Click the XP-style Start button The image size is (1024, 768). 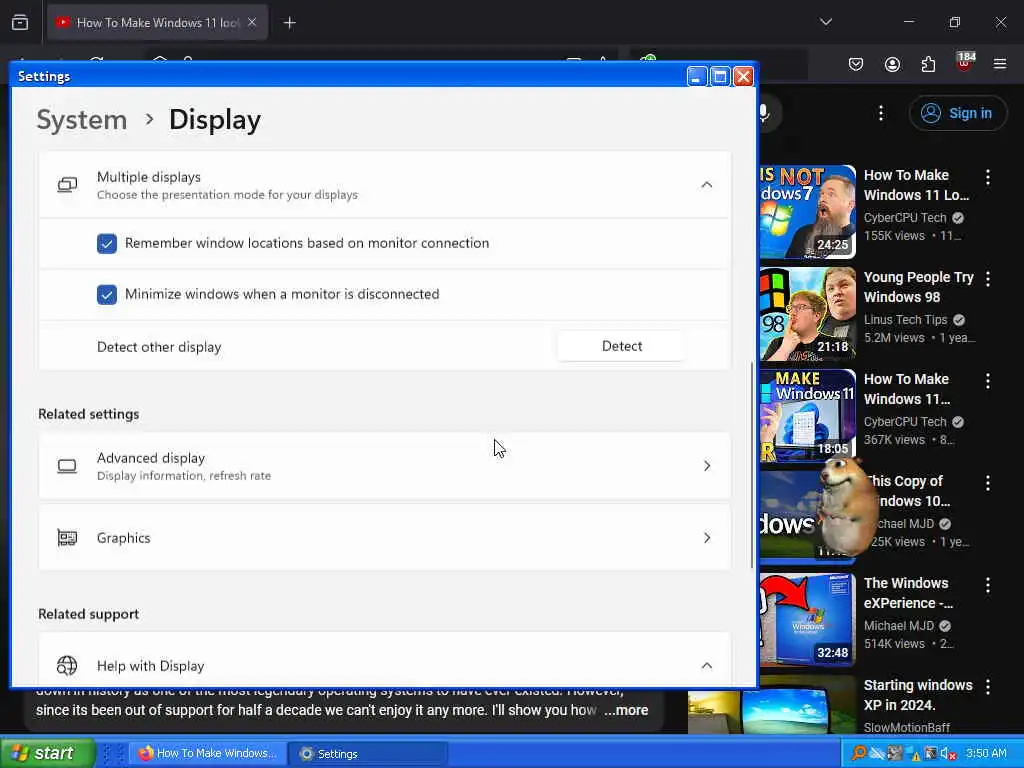point(47,753)
